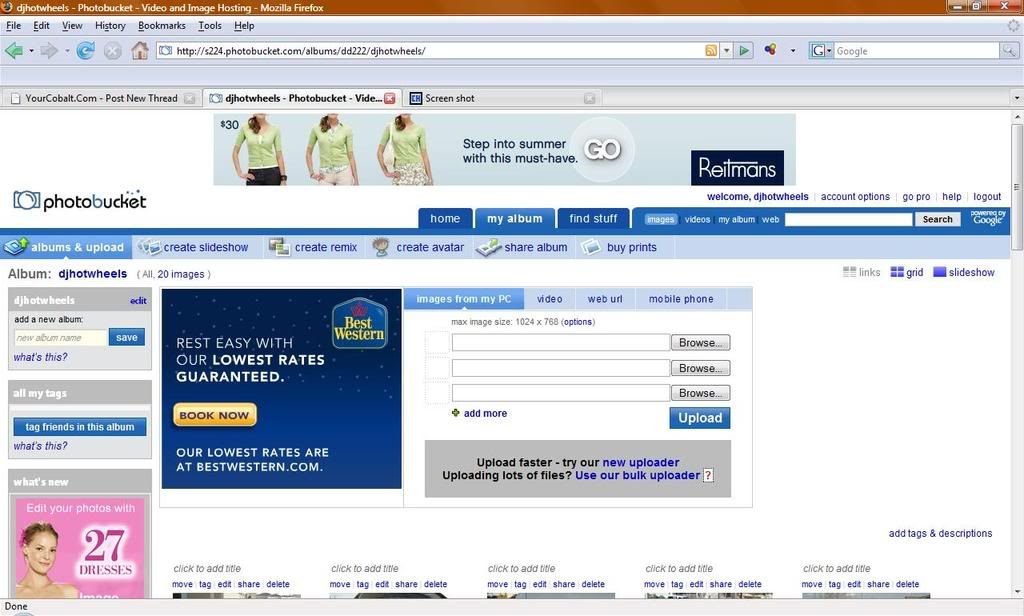Click the albums & upload icon
The height and width of the screenshot is (616, 1024).
pyautogui.click(x=15, y=247)
